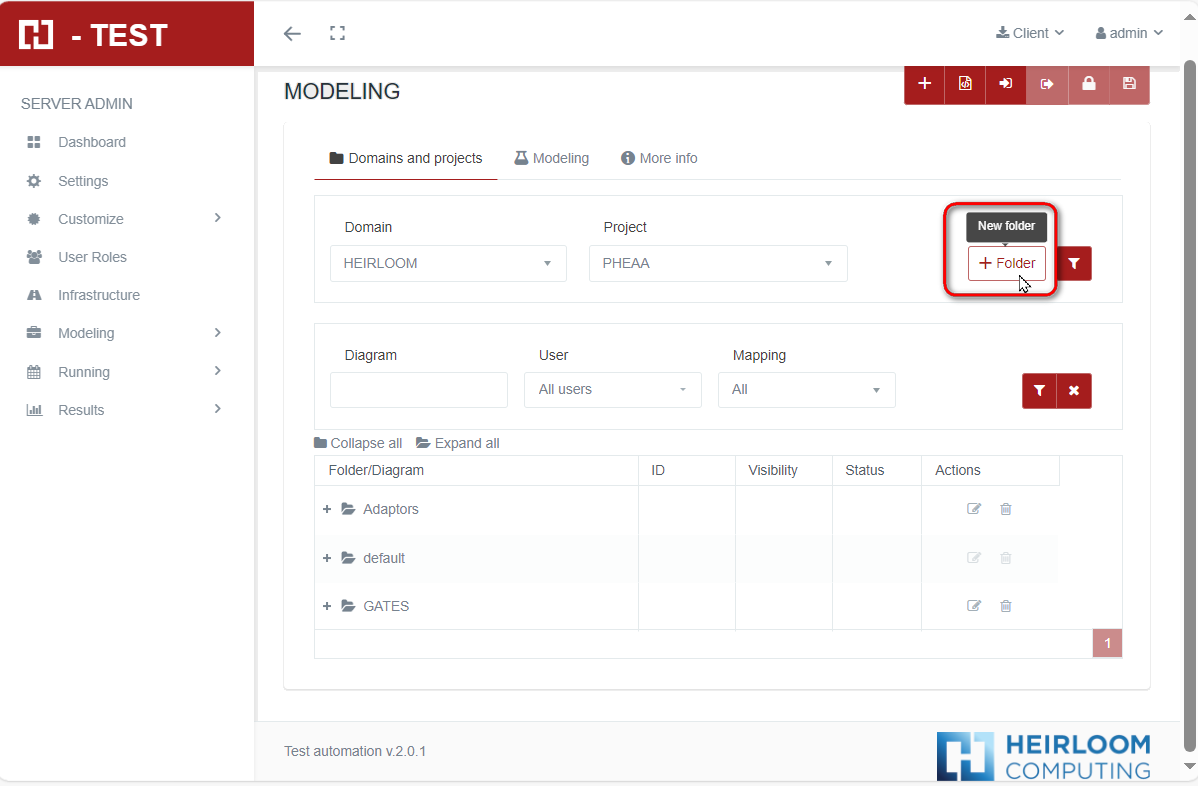Apply the diagram filter funnel button
The width and height of the screenshot is (1198, 786).
click(1039, 391)
